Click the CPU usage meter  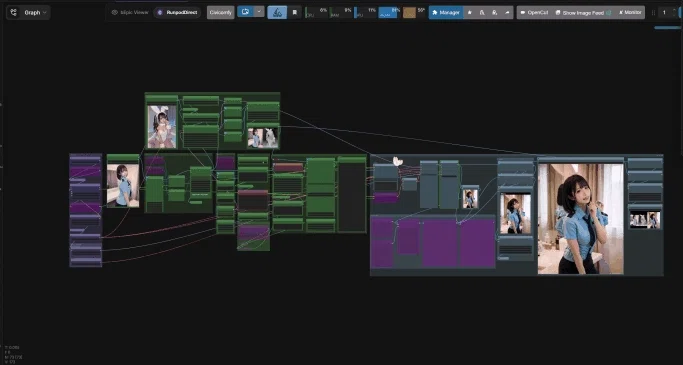click(316, 12)
